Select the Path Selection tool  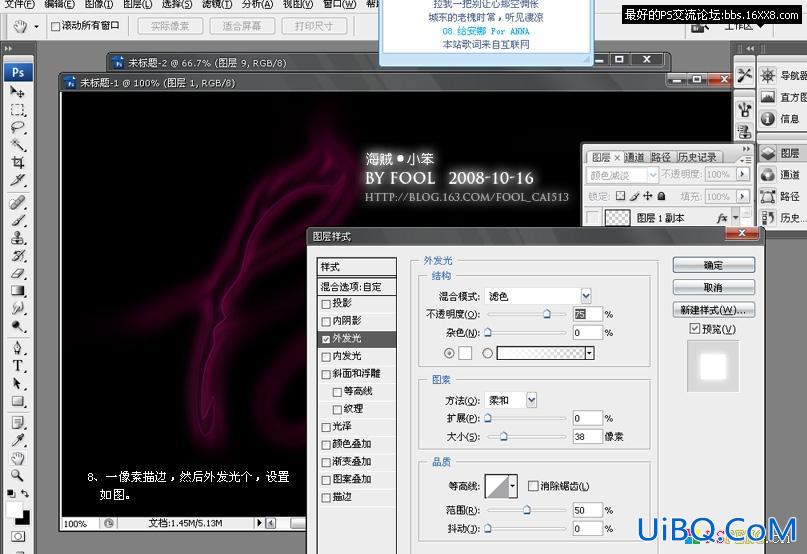(17, 384)
